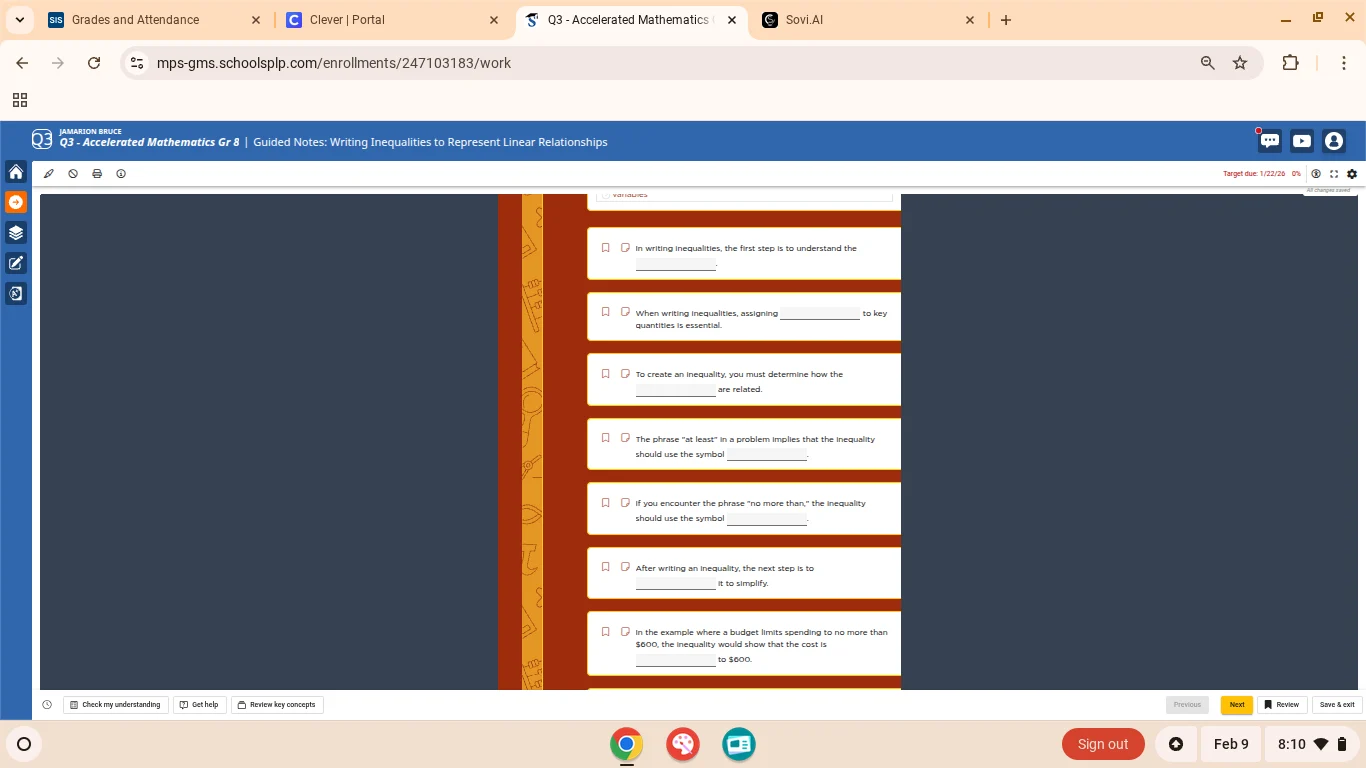Open the extensions puzzle piece panel
The height and width of the screenshot is (768, 1366).
[1290, 62]
